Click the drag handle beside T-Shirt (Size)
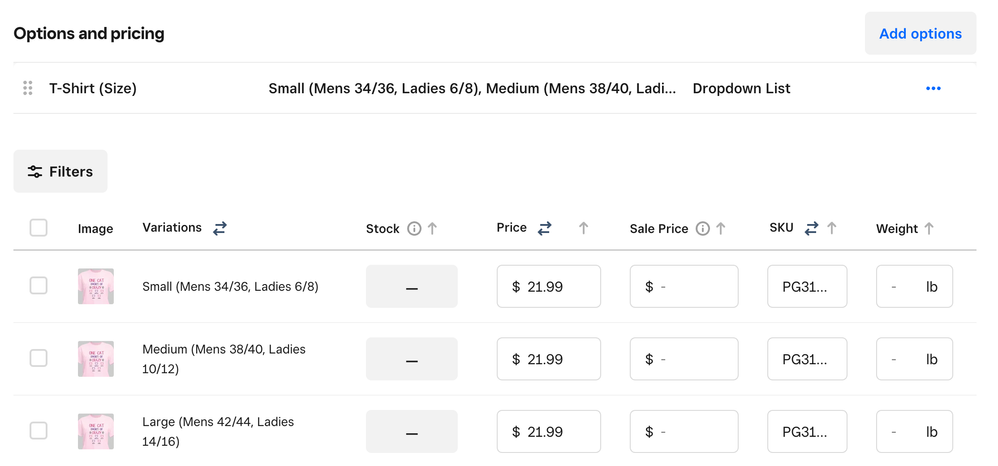This screenshot has height=466, width=998. coord(28,88)
